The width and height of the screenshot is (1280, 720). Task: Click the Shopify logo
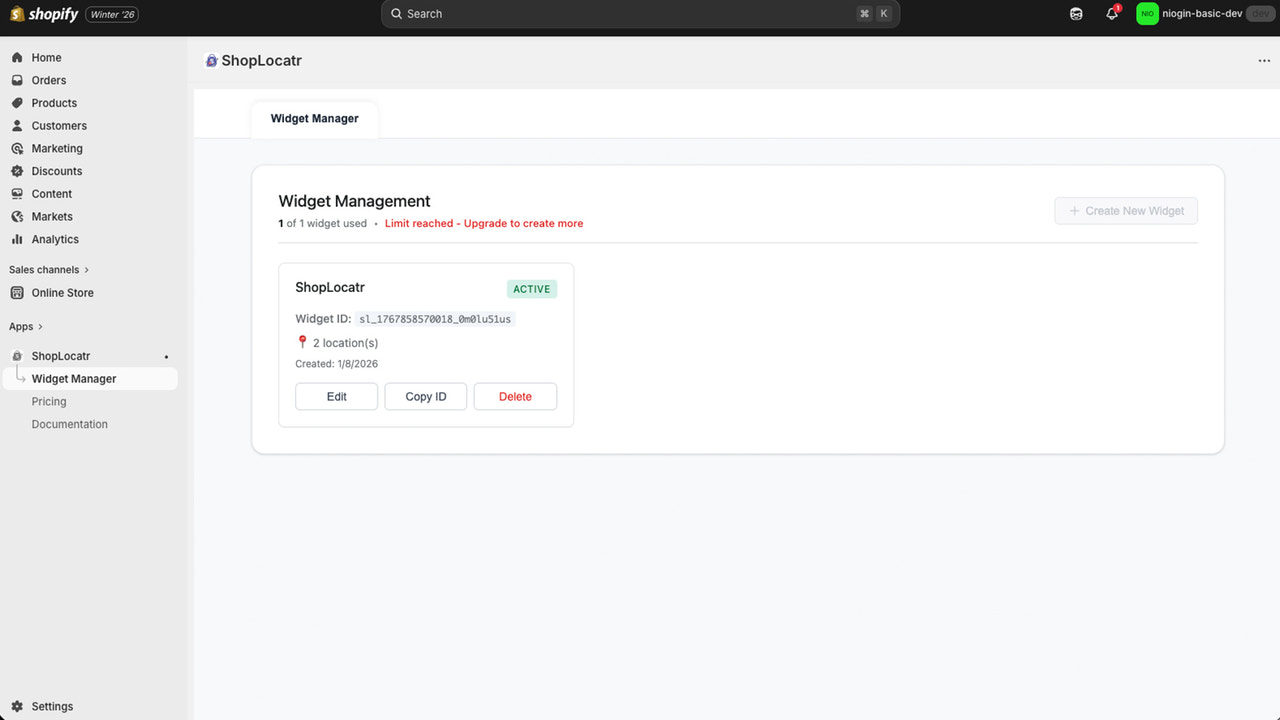(x=44, y=14)
